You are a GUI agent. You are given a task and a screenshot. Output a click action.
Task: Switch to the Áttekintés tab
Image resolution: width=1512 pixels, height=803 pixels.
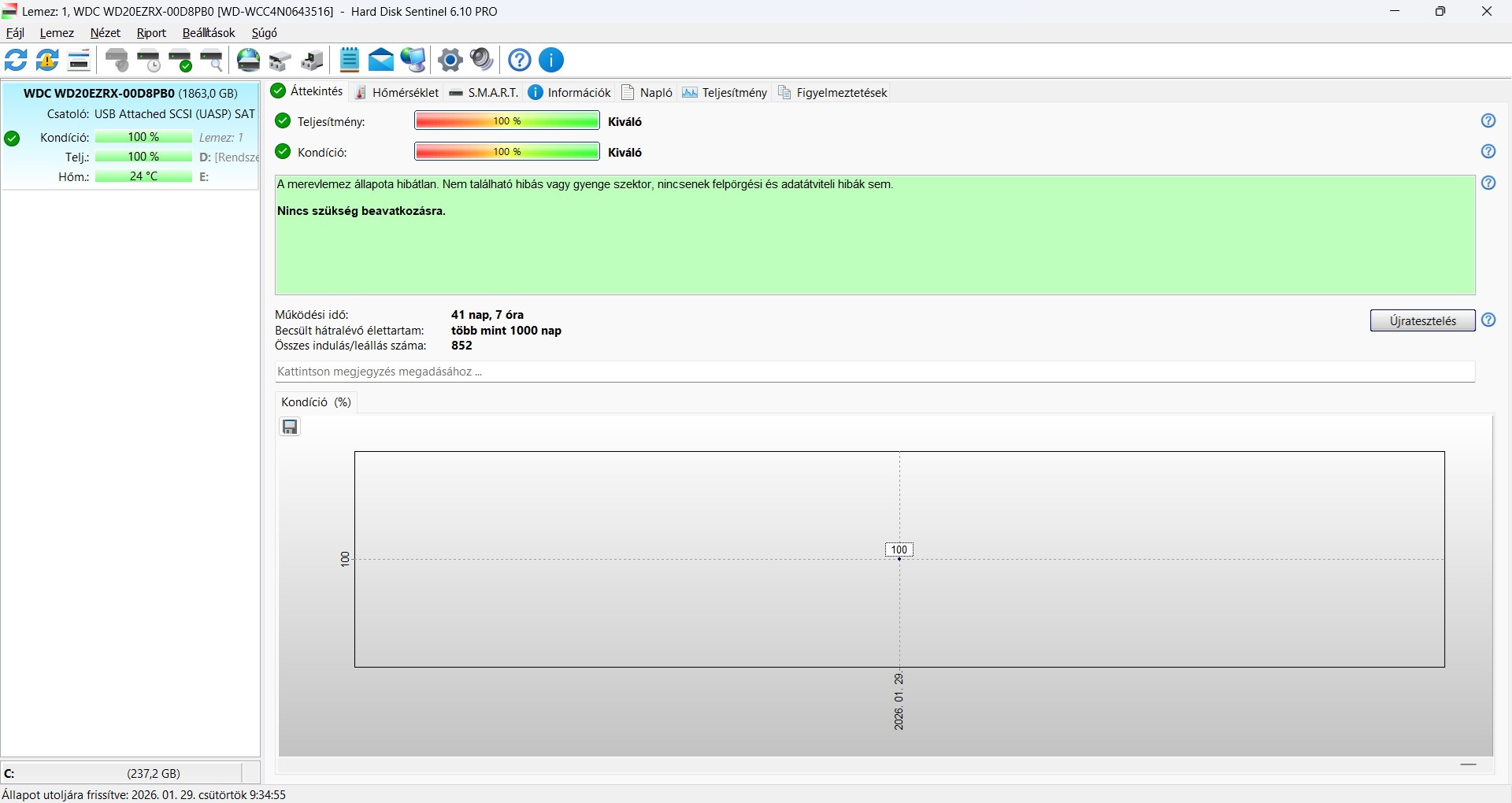(x=308, y=91)
